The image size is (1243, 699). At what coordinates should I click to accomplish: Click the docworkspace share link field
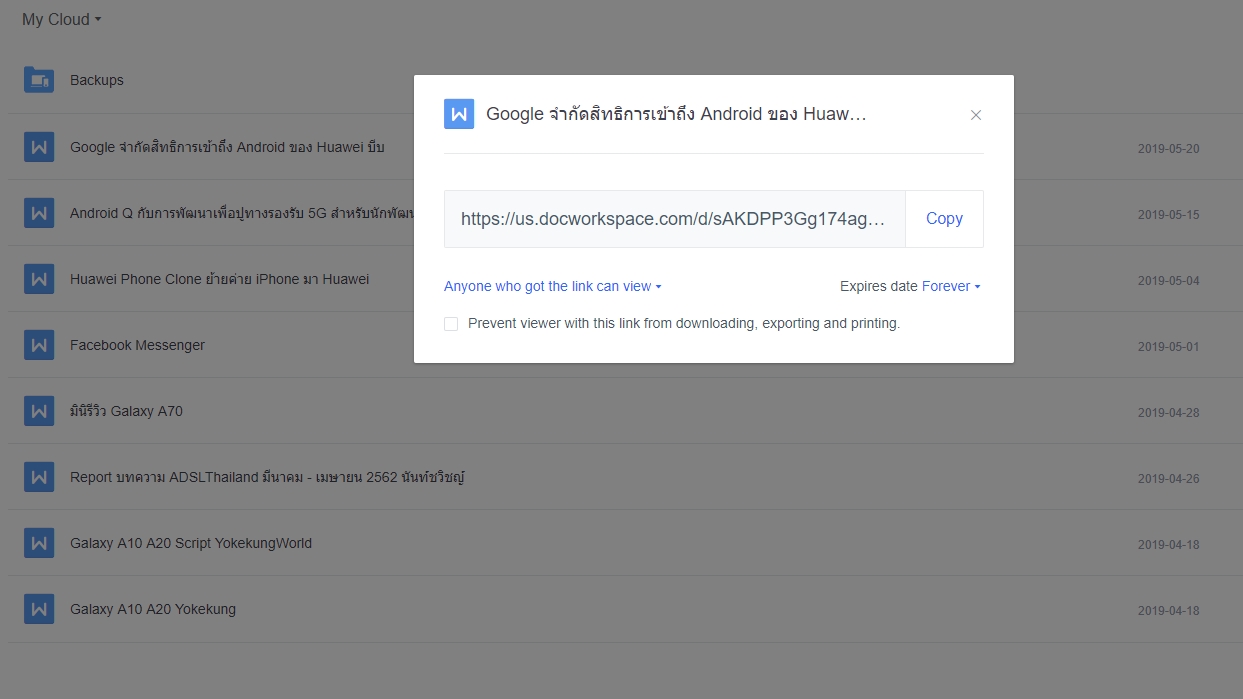[675, 219]
